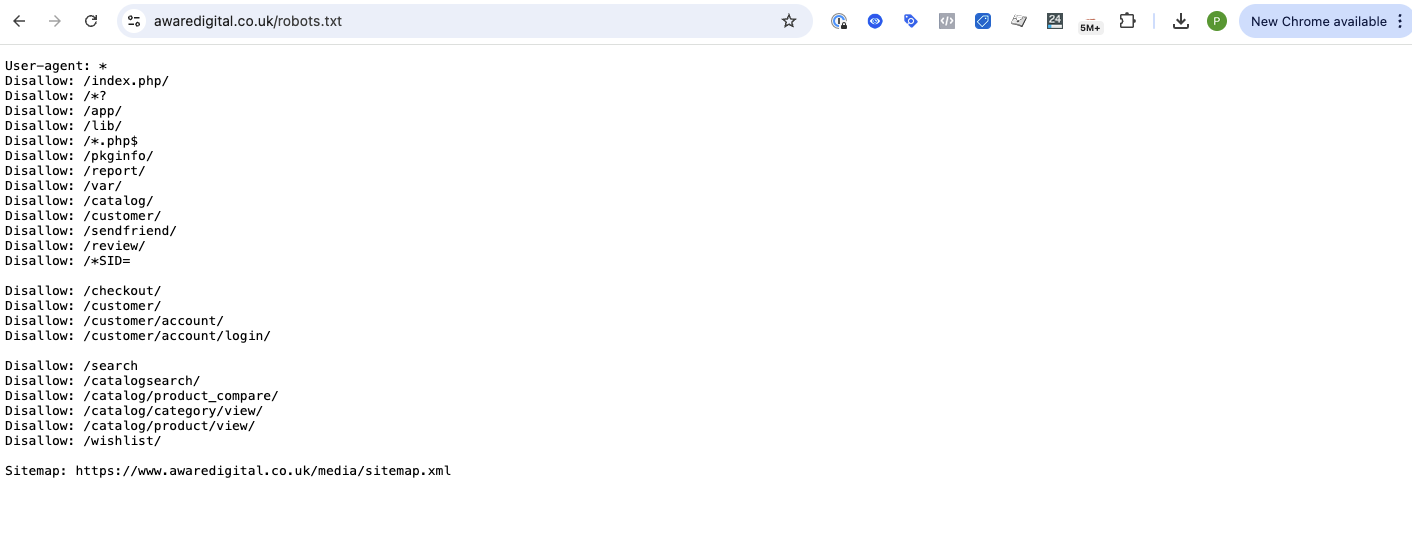Click the Disallow: /customer/account/login/ line
This screenshot has height=545, width=1412.
point(138,336)
